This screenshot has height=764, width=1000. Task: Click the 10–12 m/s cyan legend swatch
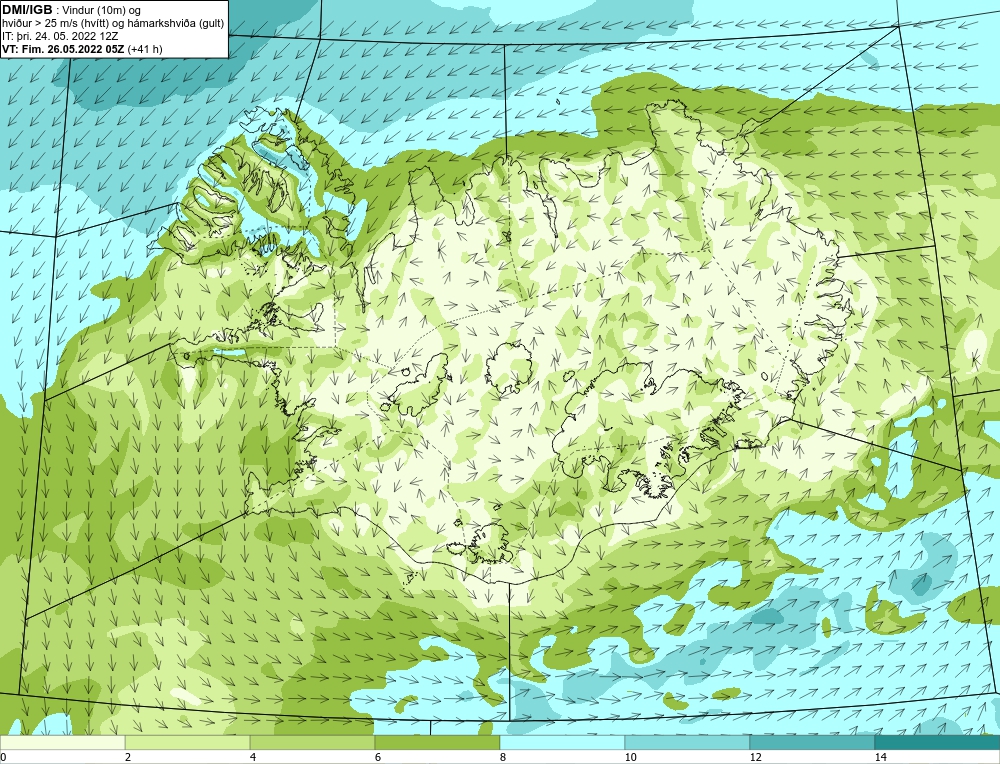pos(687,742)
